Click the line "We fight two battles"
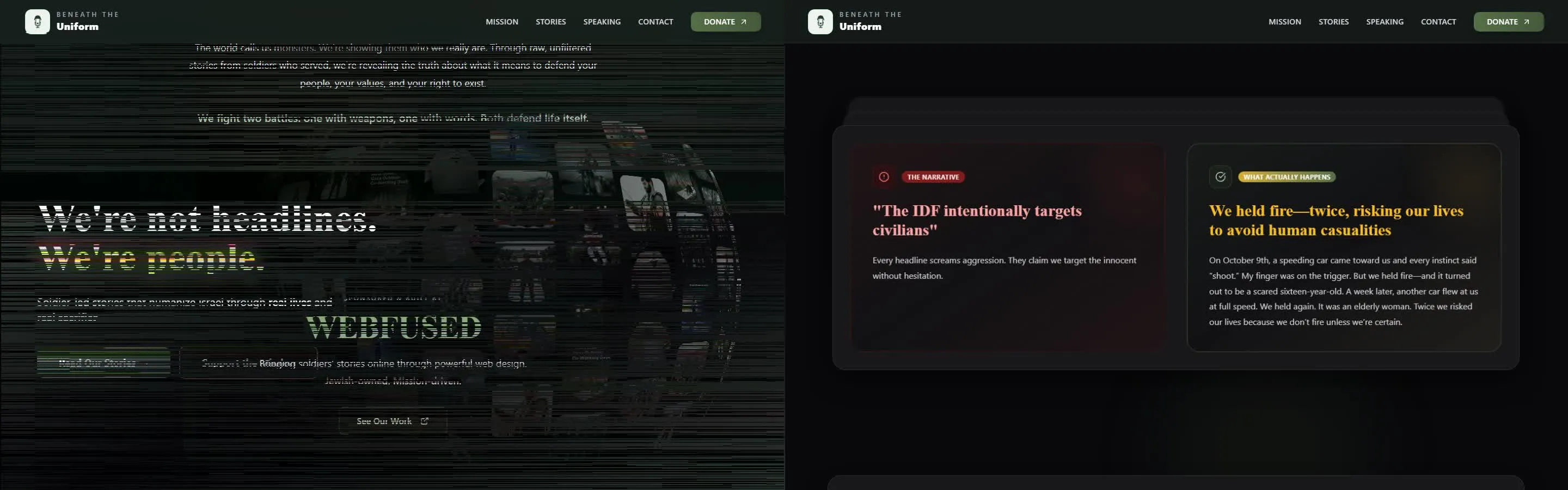Screen dimensions: 1568x490 pyautogui.click(x=393, y=118)
